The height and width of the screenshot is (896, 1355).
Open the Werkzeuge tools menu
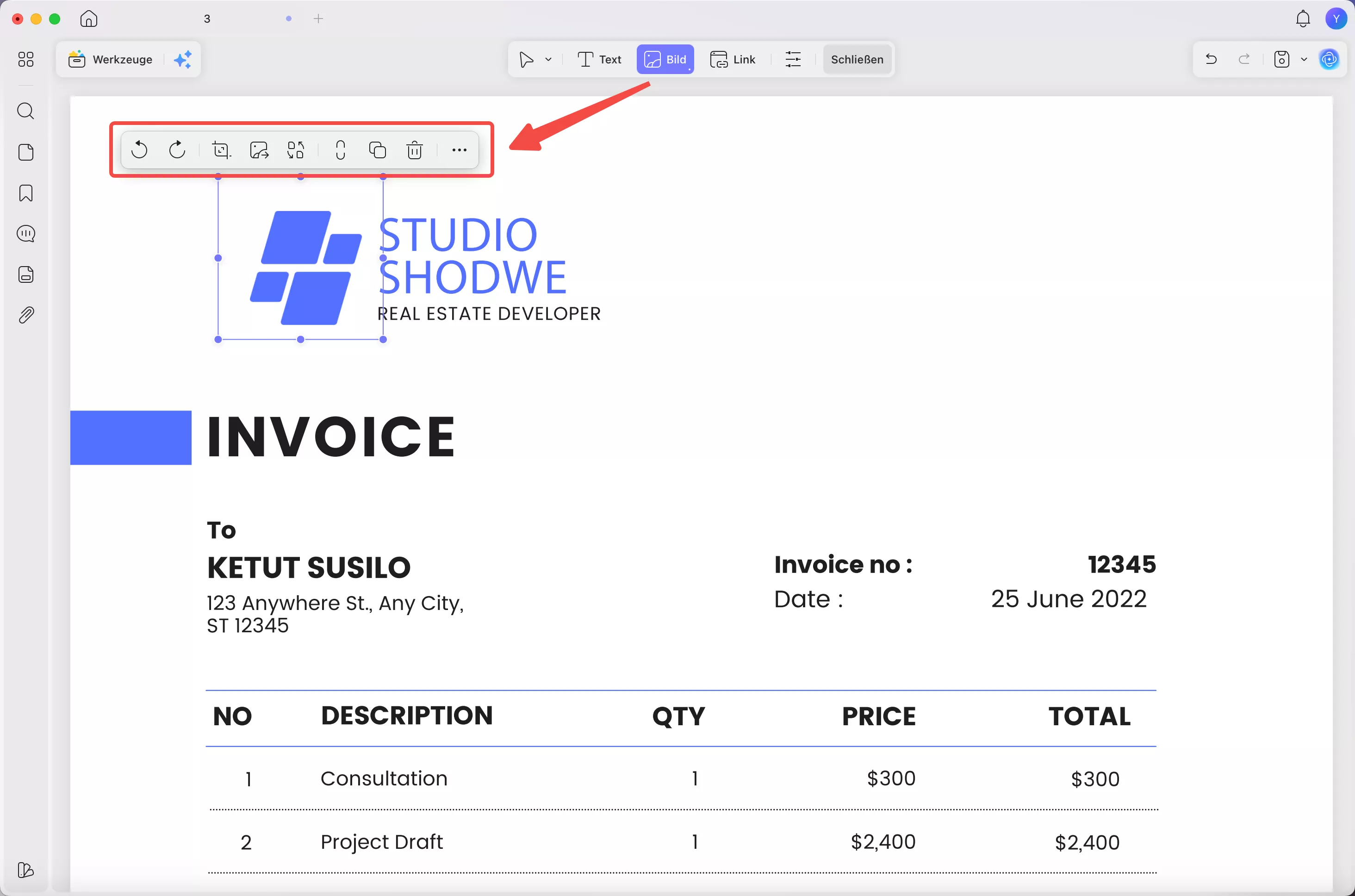[x=111, y=59]
